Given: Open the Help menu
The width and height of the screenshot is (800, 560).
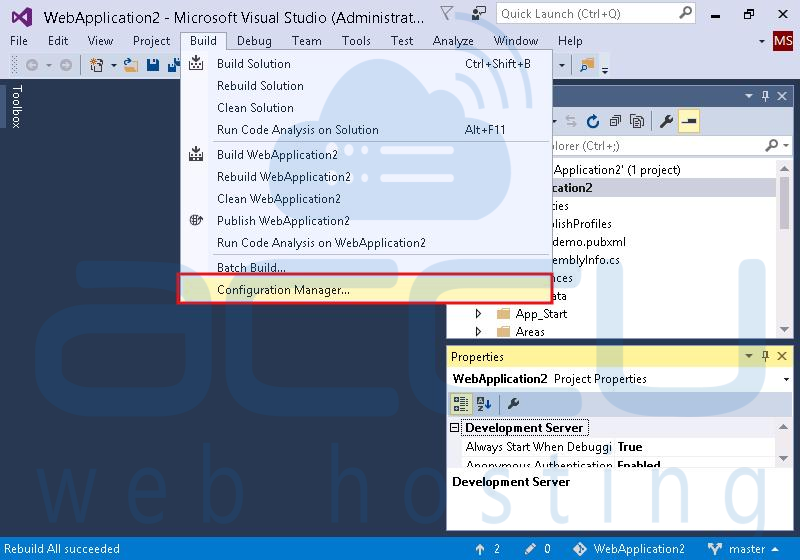Looking at the screenshot, I should (570, 41).
